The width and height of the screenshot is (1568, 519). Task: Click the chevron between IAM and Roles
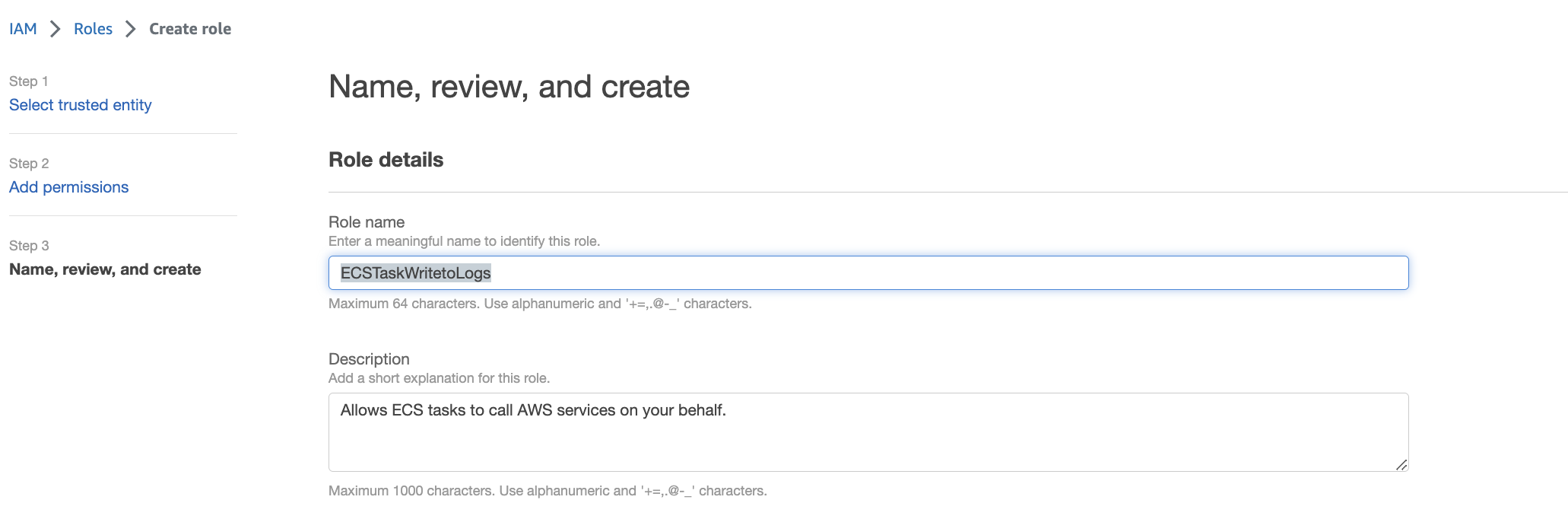pyautogui.click(x=56, y=29)
